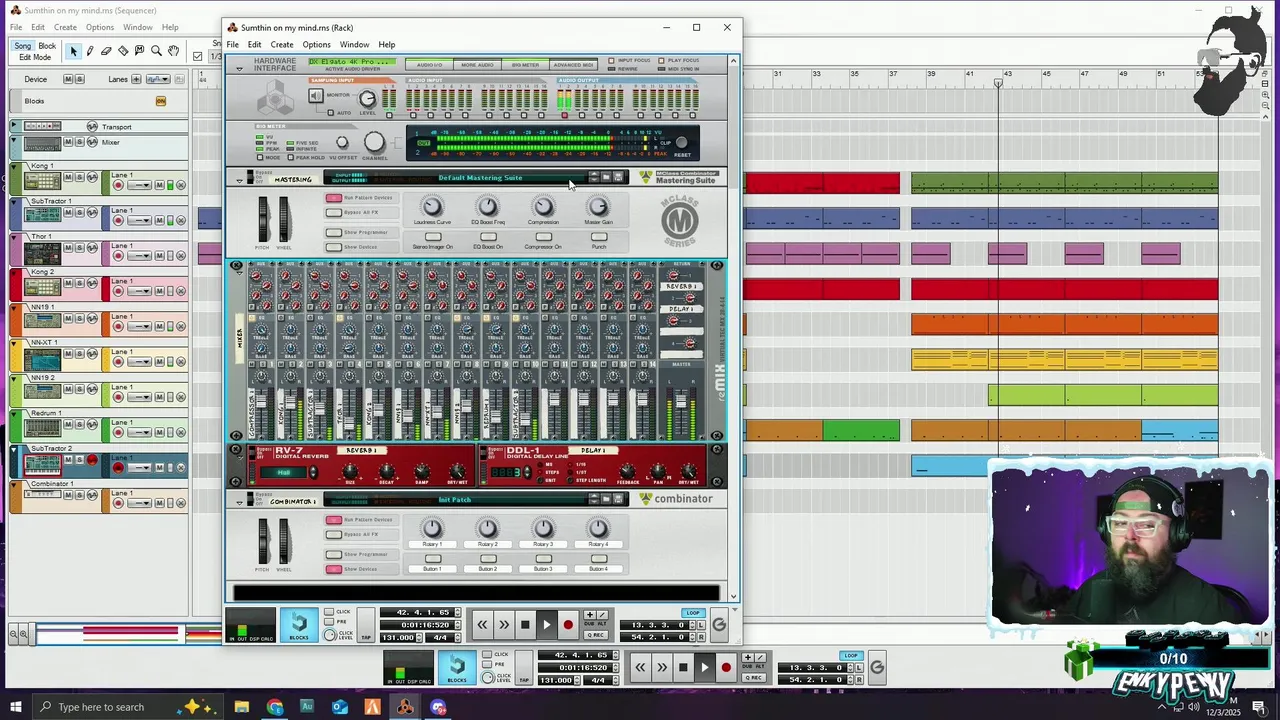Open the Create menu in Rack window
1280x720 pixels.
coord(282,44)
